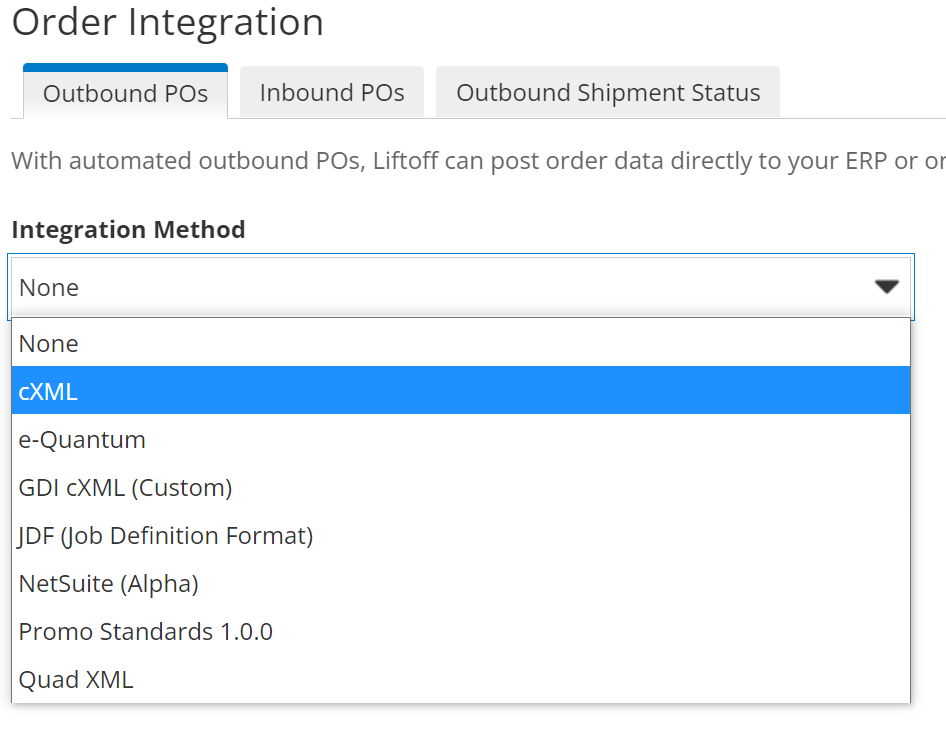Select Quad XML from the list
946x746 pixels.
[75, 679]
